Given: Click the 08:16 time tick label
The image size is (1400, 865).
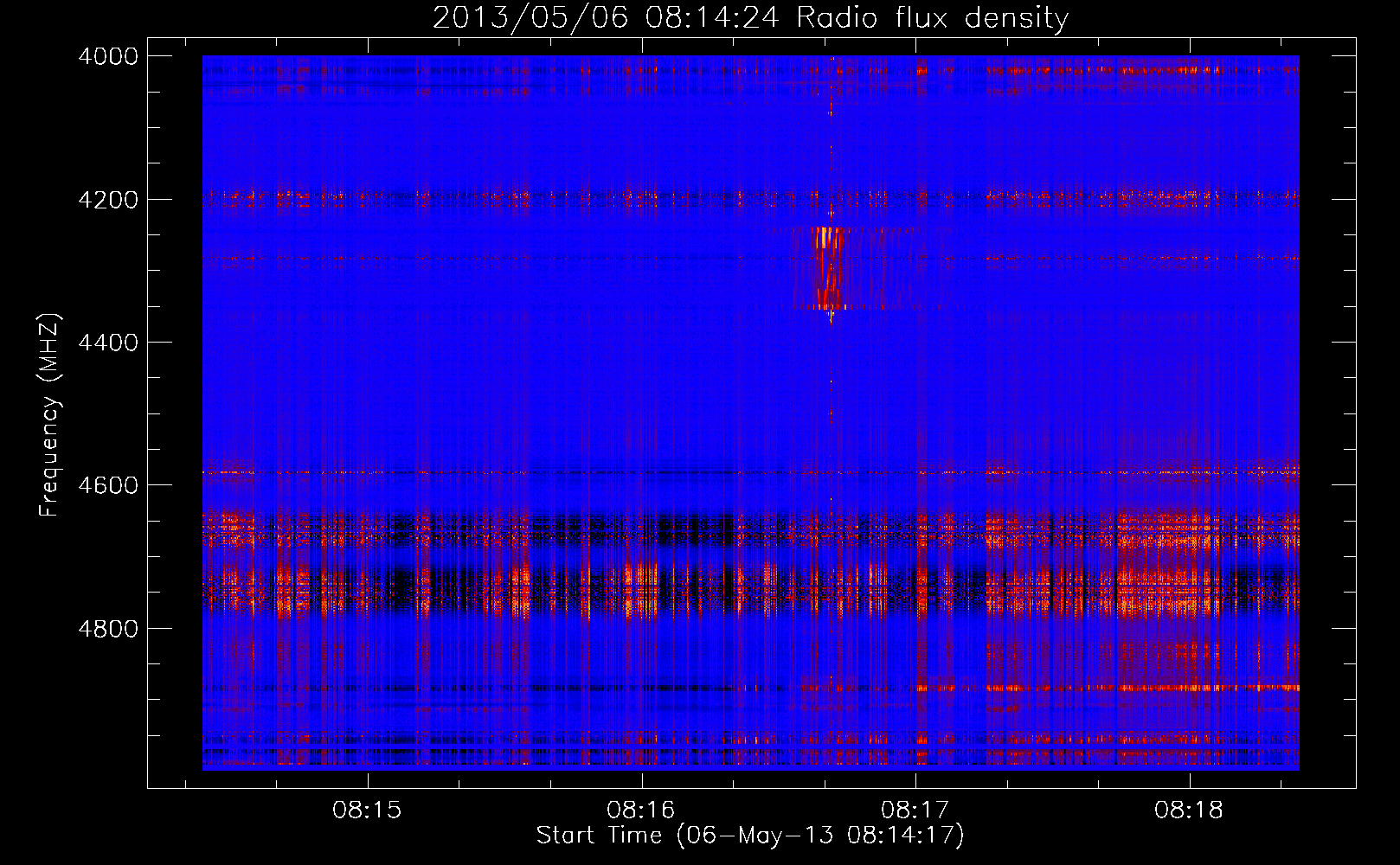Looking at the screenshot, I should 642,811.
